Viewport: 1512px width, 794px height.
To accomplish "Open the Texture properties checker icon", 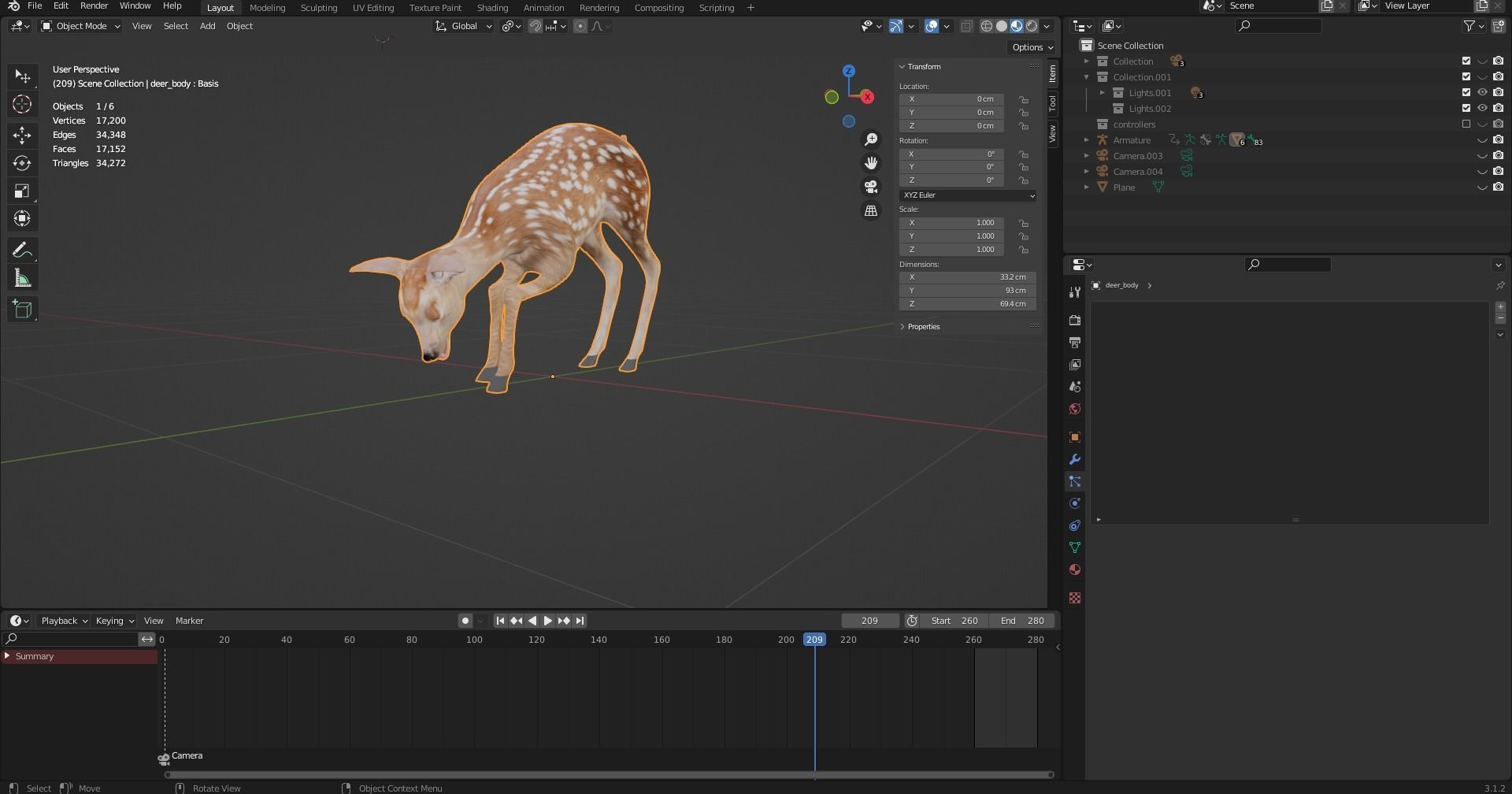I will 1075,598.
